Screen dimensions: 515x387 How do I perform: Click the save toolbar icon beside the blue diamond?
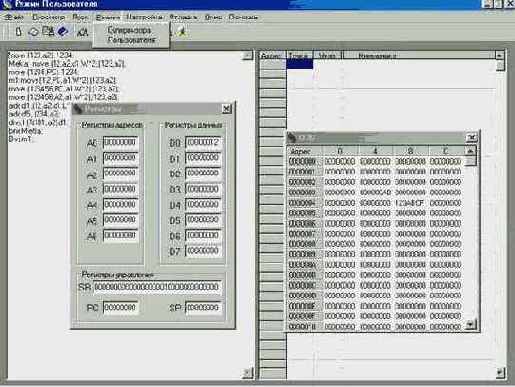click(48, 31)
